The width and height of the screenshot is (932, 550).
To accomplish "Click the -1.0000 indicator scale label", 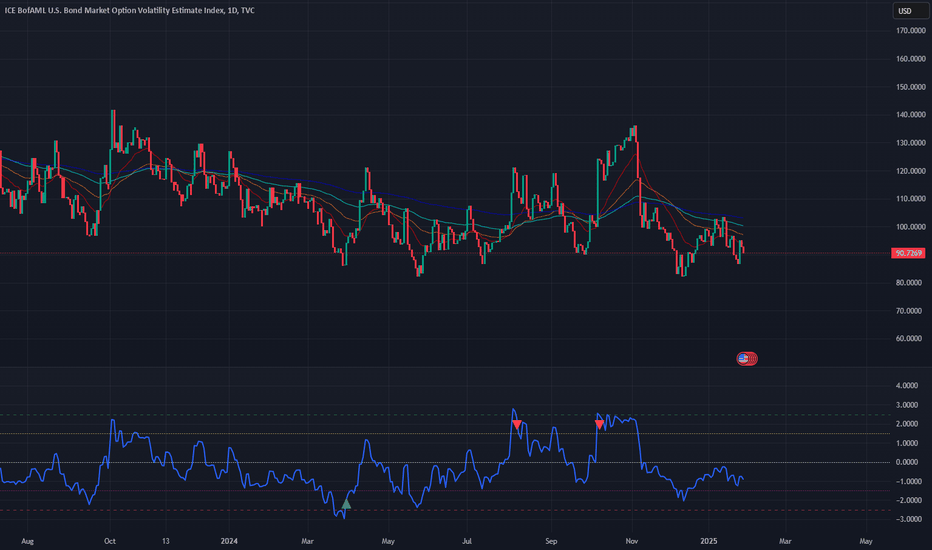I will [x=907, y=481].
